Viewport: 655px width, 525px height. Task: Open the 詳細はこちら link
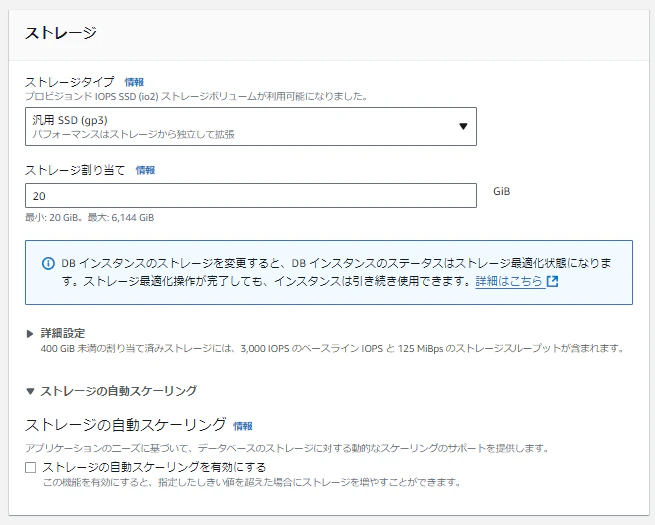509,281
